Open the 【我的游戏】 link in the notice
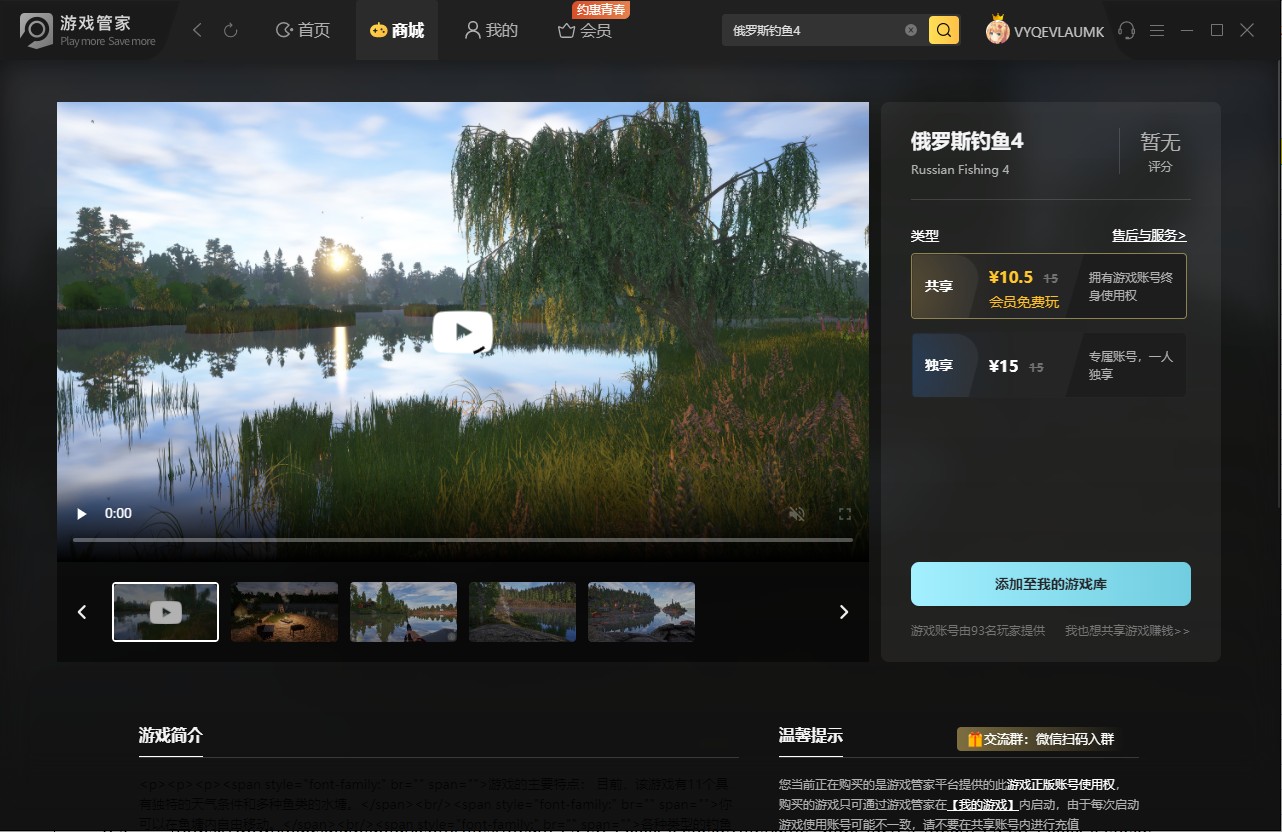Viewport: 1282px width, 832px height. click(981, 804)
